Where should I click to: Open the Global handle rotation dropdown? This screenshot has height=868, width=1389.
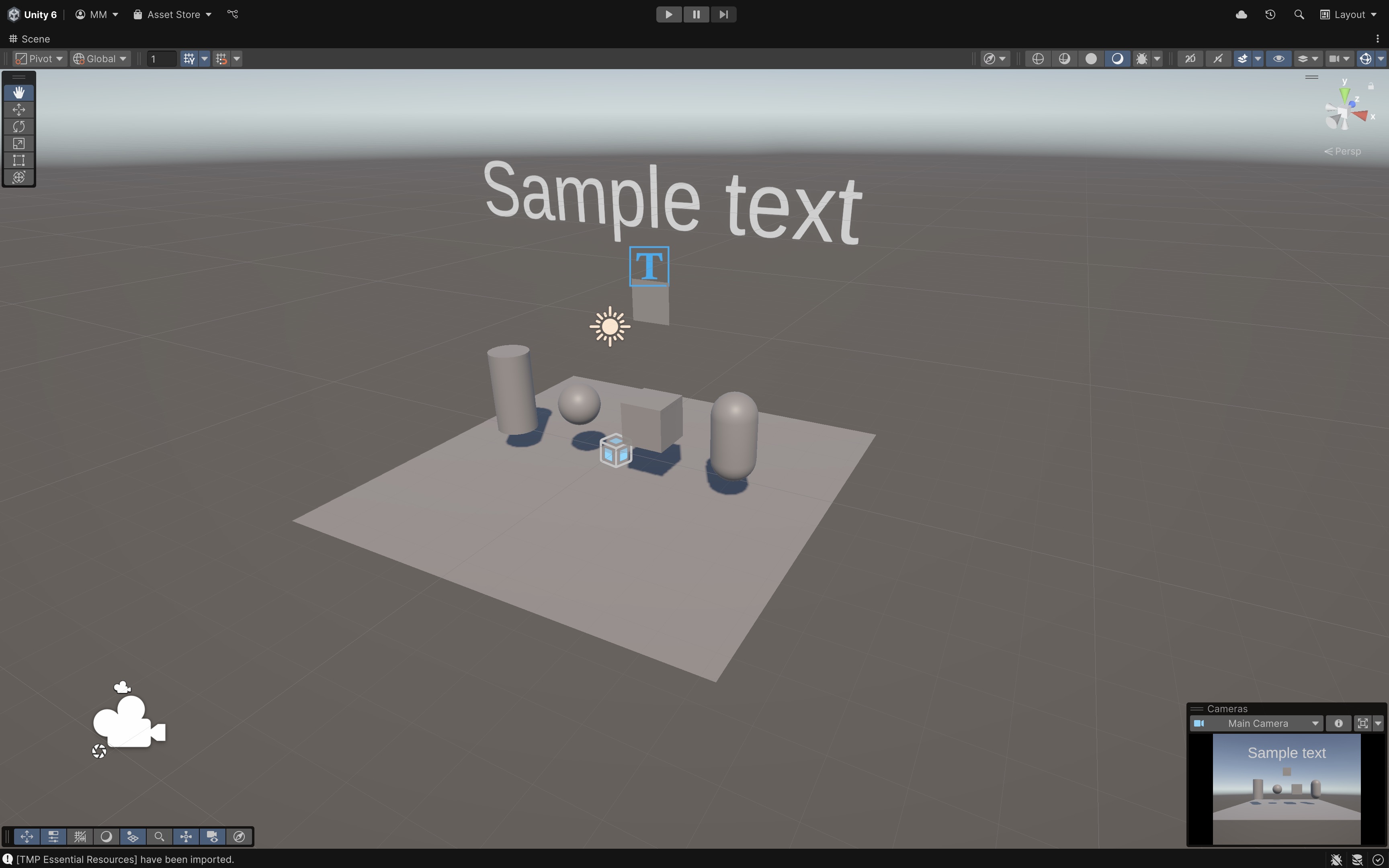tap(100, 59)
